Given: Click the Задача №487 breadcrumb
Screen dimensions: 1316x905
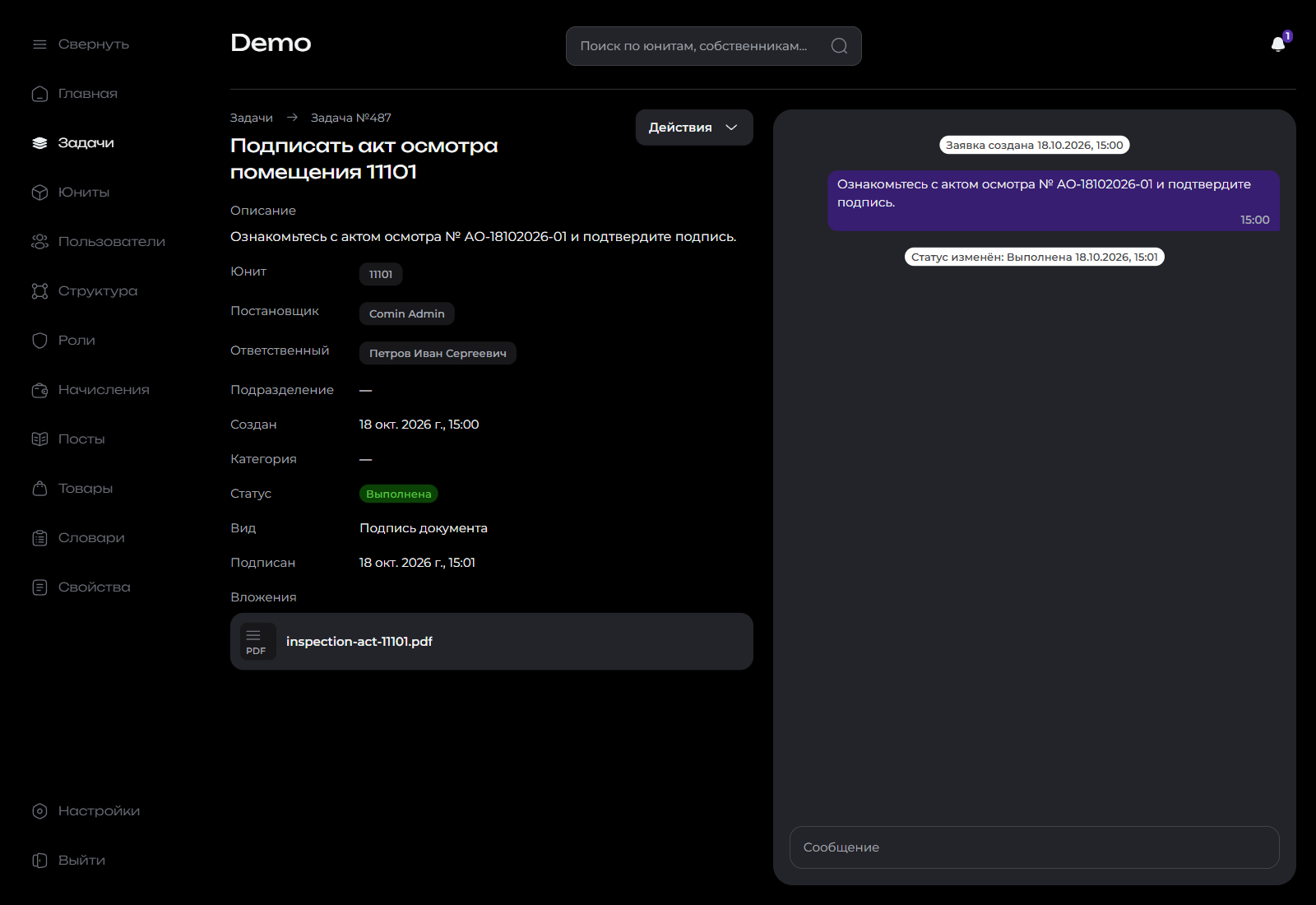Looking at the screenshot, I should (351, 118).
